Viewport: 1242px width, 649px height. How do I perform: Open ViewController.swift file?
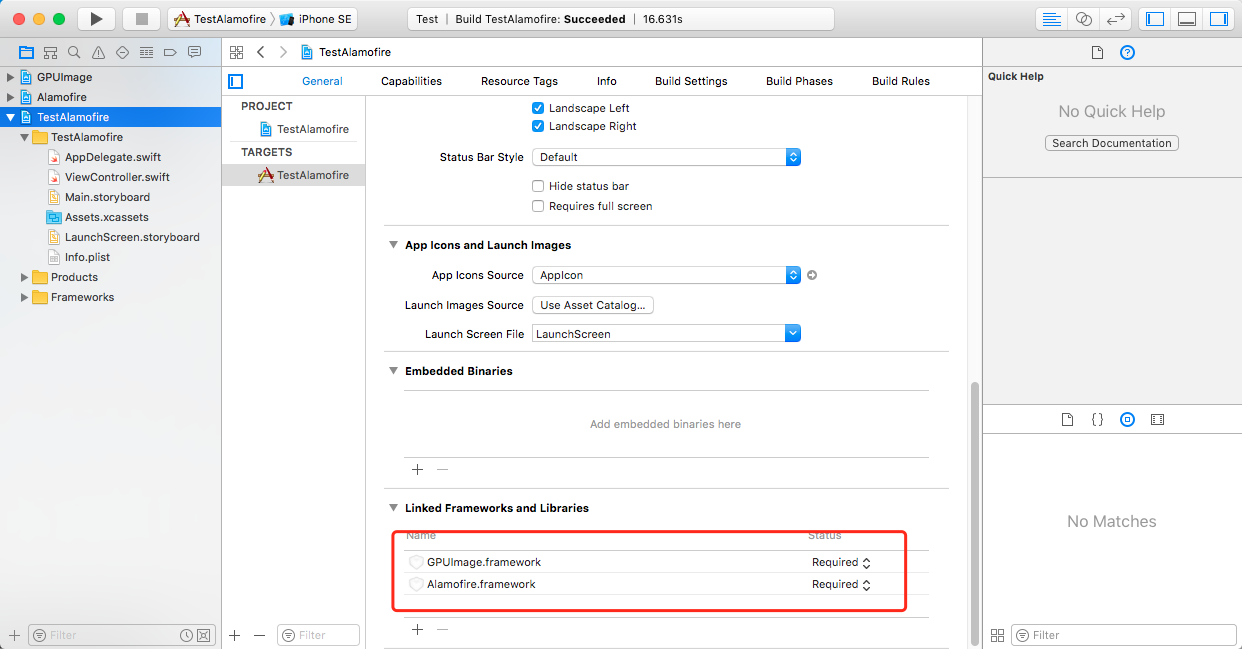pos(117,177)
